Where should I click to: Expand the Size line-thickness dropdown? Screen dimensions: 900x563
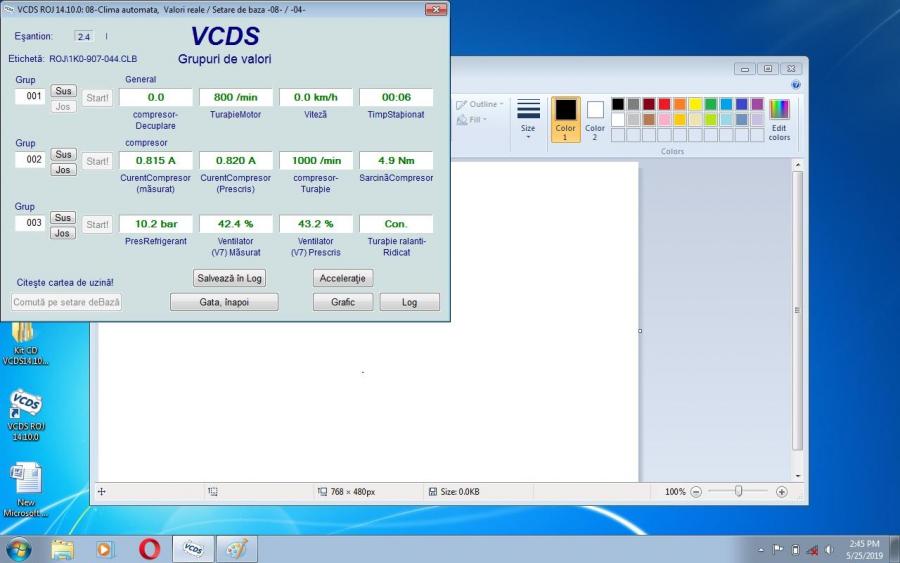(528, 120)
